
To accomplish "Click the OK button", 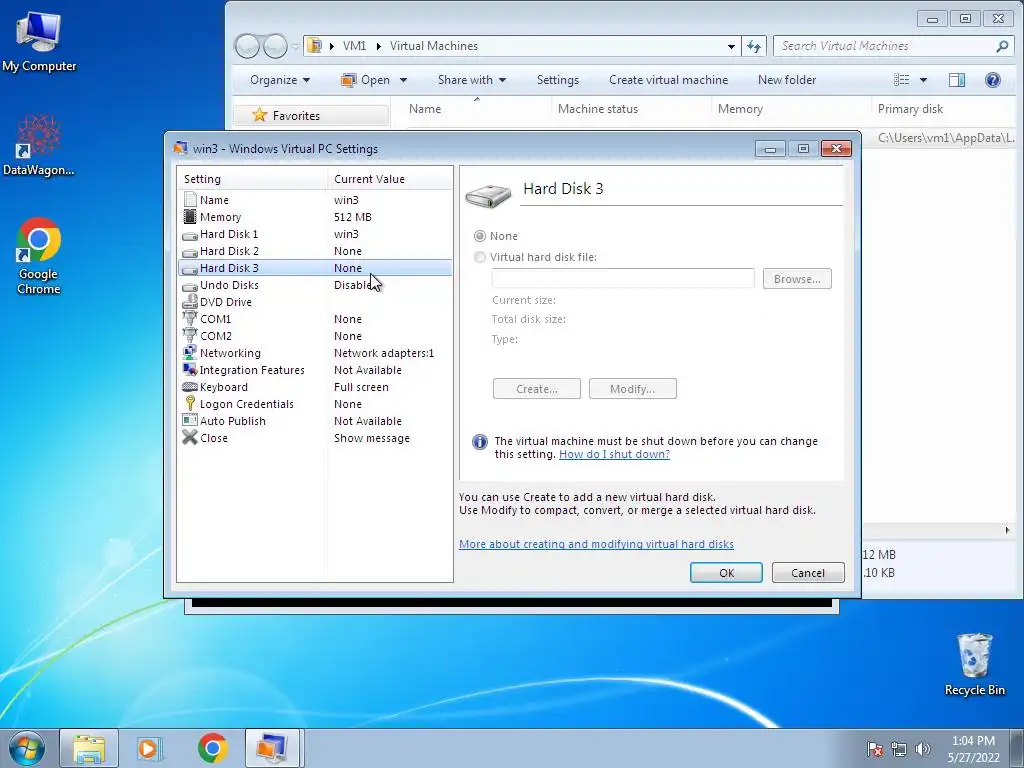I will (726, 573).
